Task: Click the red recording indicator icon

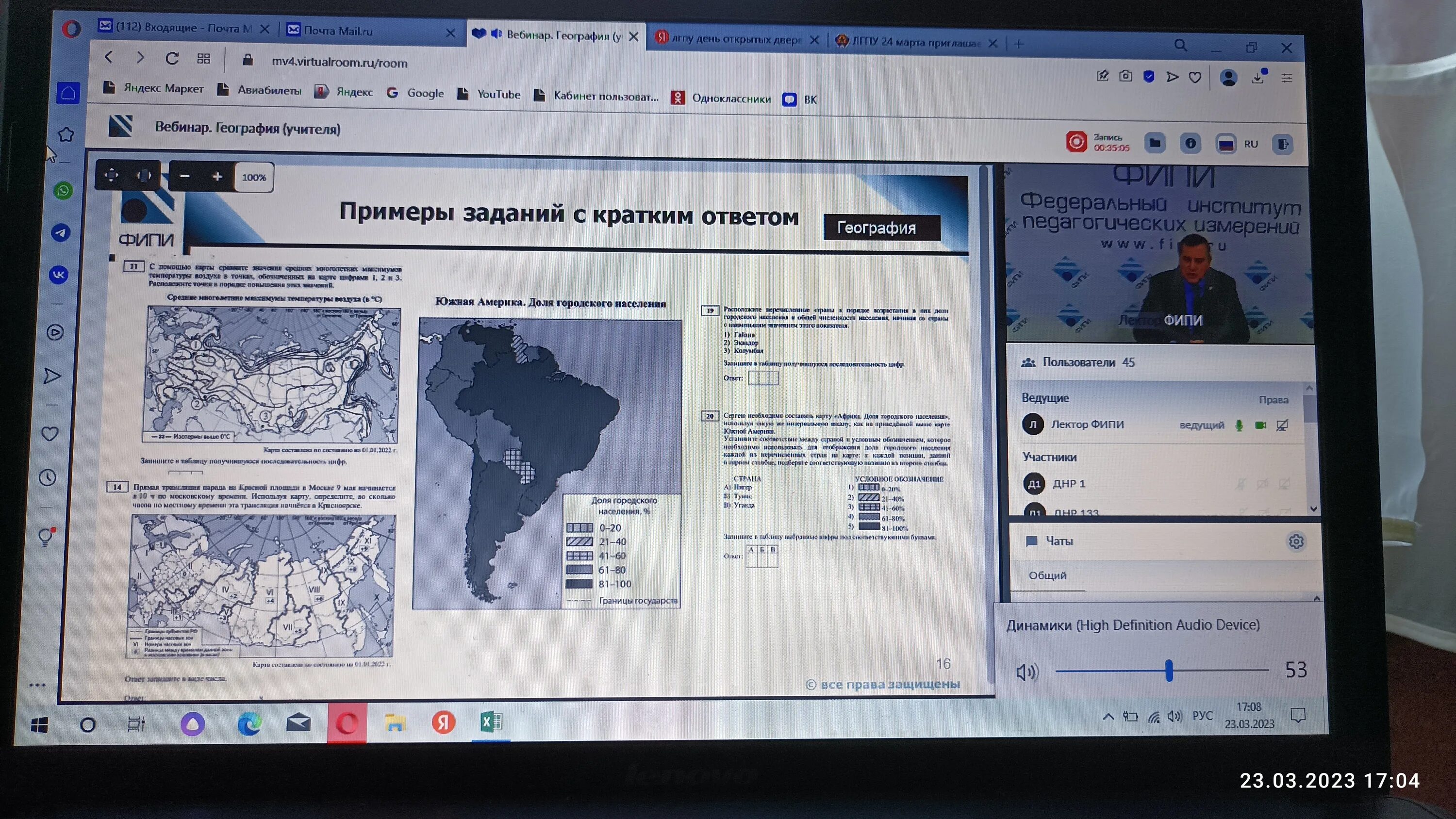Action: pos(1076,141)
